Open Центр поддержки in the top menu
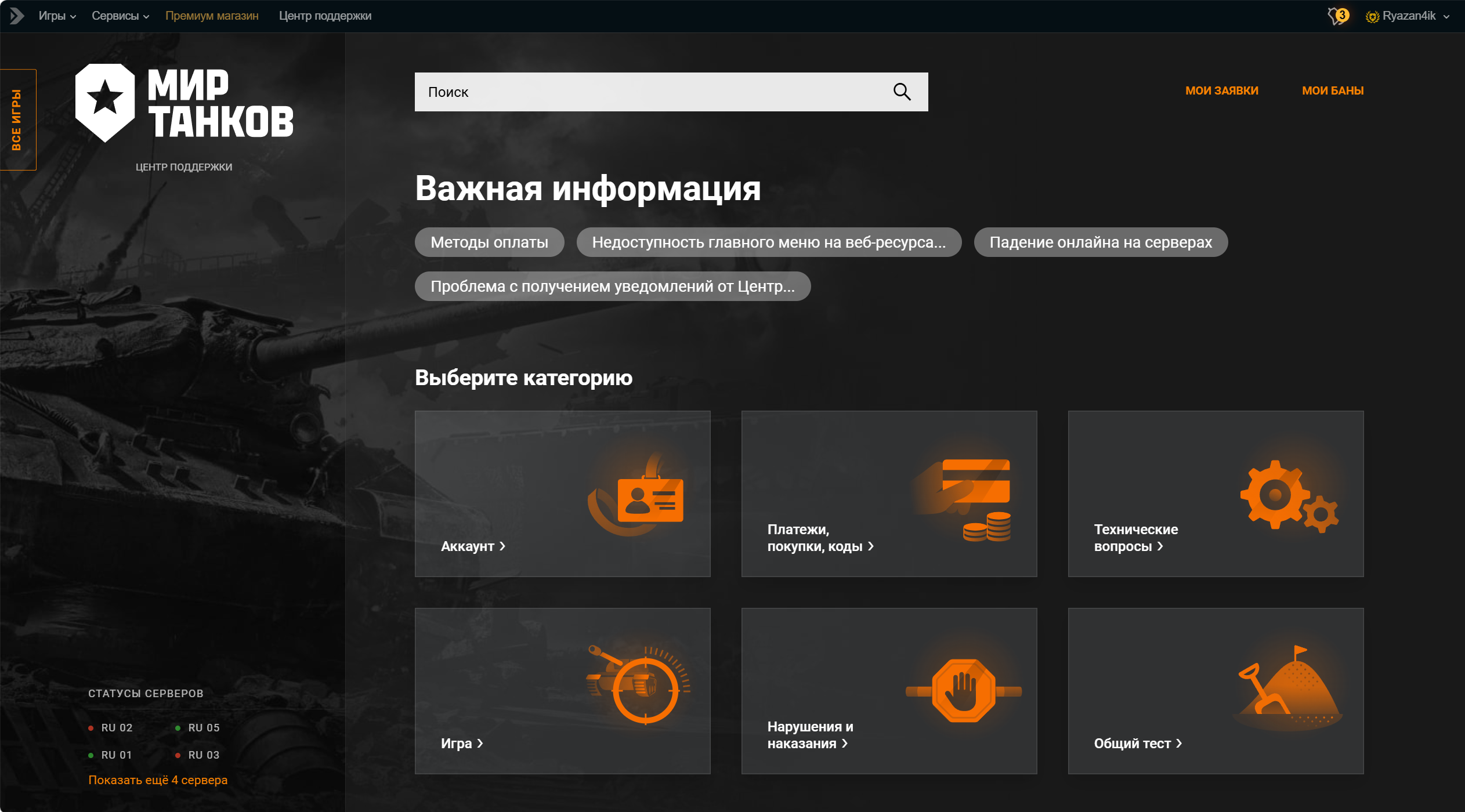1465x812 pixels. [325, 16]
